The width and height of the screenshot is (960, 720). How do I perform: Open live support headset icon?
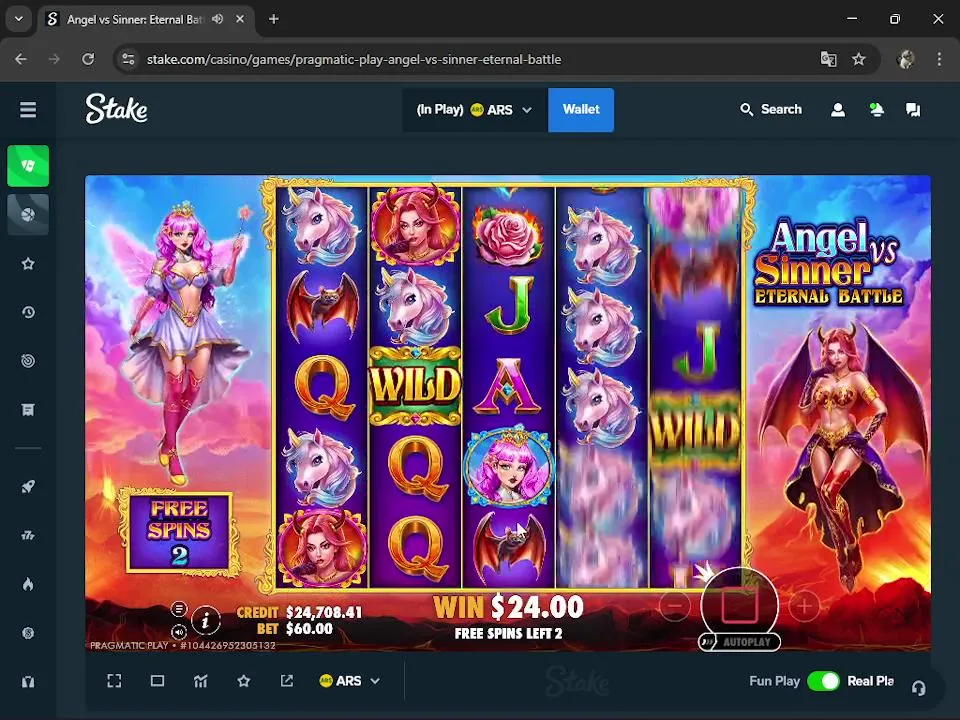918,688
